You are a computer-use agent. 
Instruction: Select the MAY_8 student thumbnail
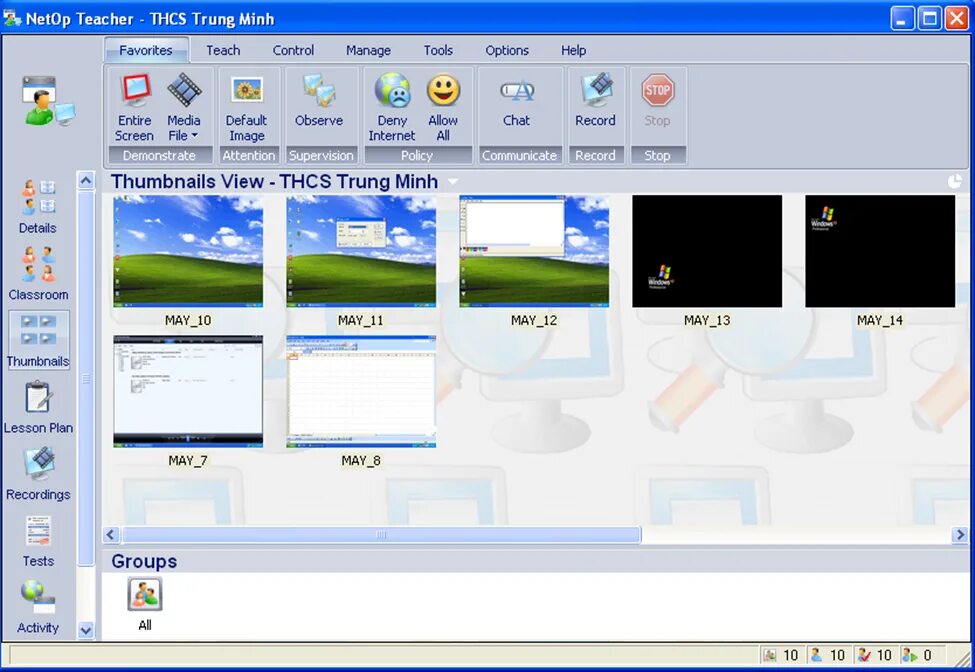(x=361, y=391)
